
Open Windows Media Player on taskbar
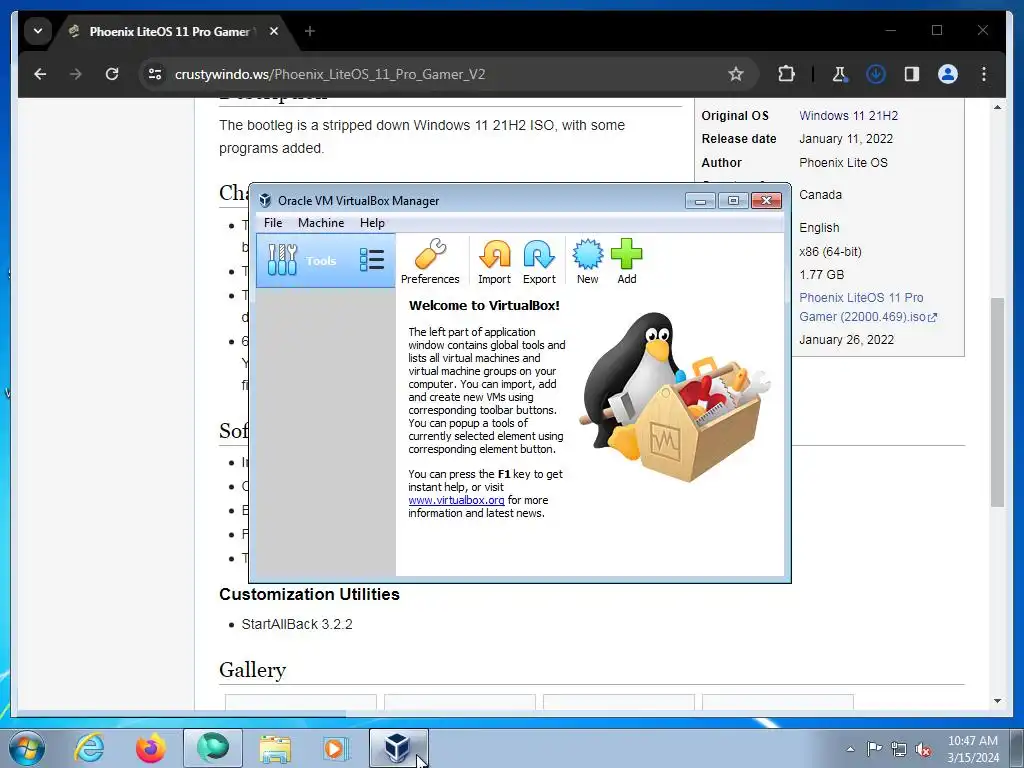point(336,748)
